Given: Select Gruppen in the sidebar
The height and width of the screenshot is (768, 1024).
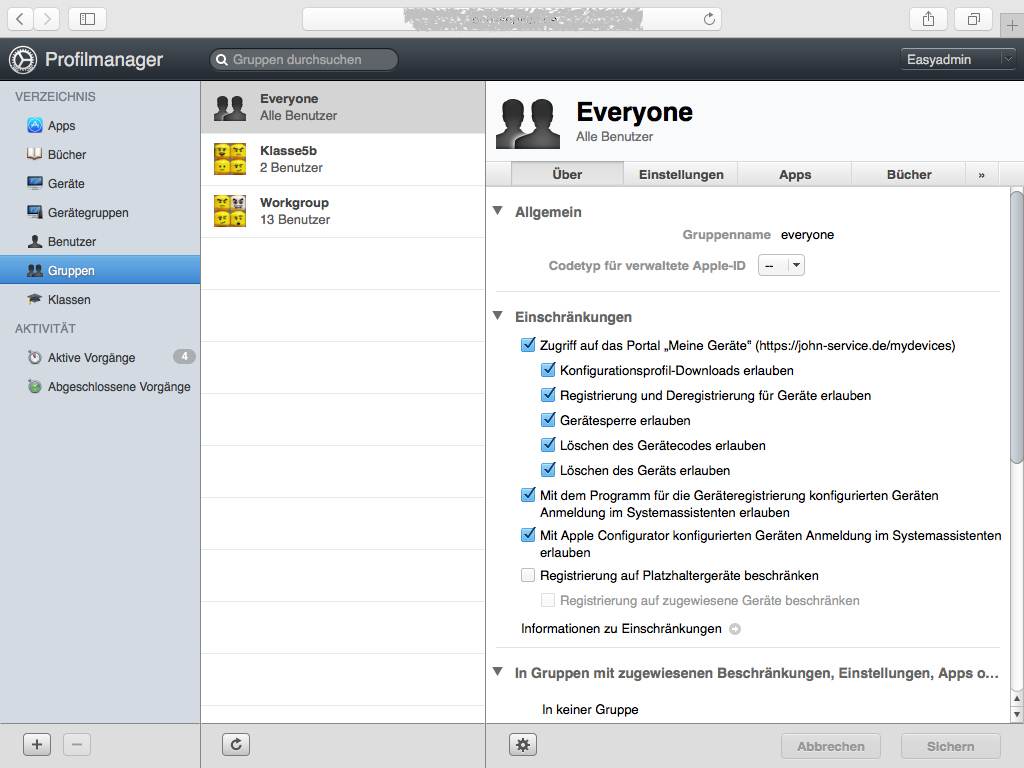Looking at the screenshot, I should [x=100, y=270].
